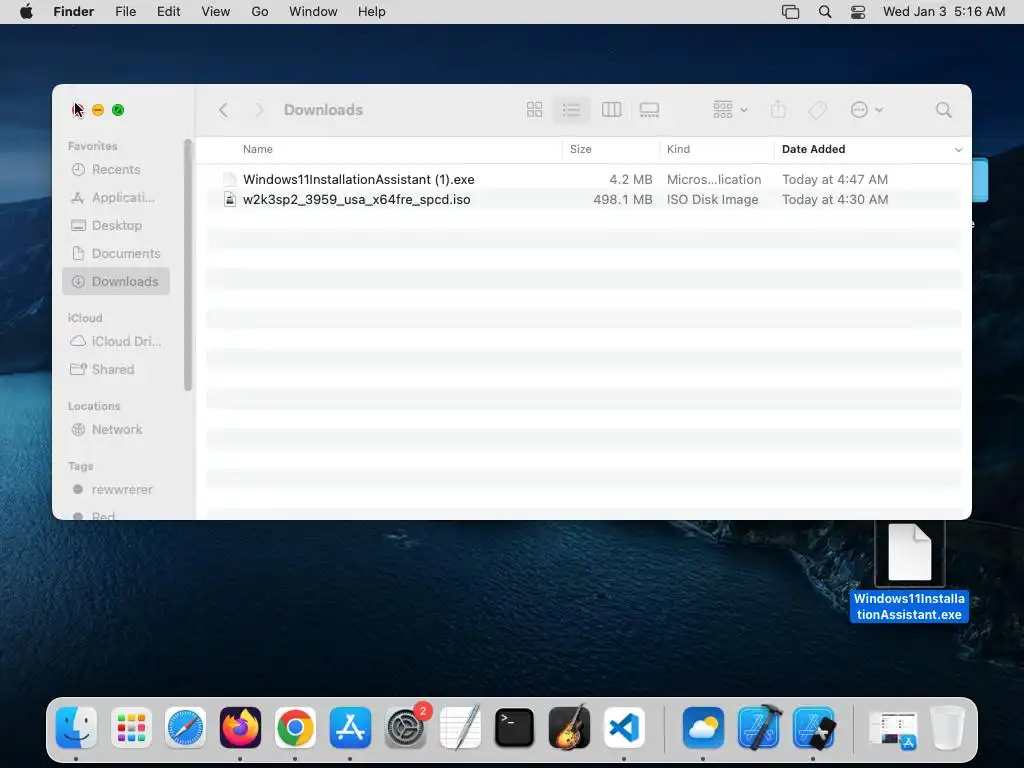Image resolution: width=1024 pixels, height=768 pixels.
Task: Launch Xcode from the Dock
Action: pos(758,727)
